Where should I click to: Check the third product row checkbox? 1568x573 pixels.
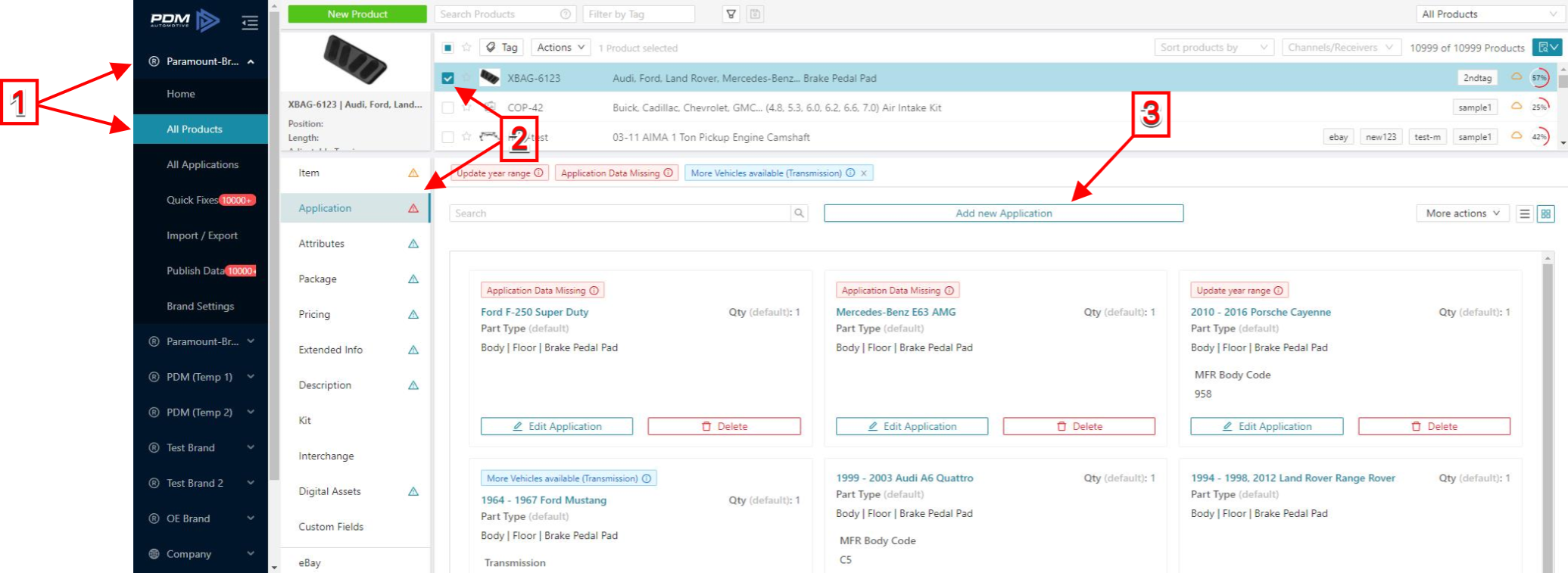tap(447, 137)
